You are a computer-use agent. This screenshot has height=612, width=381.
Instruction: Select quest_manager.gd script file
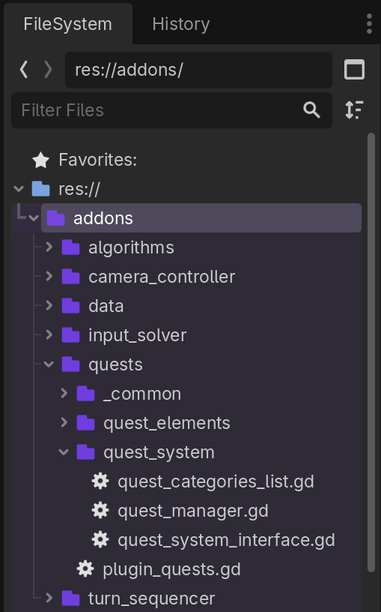(193, 511)
